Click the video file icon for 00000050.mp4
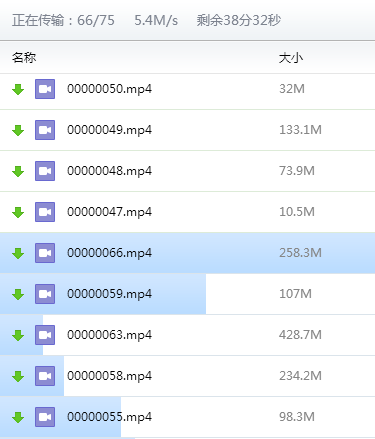This screenshot has height=439, width=375. [45, 89]
